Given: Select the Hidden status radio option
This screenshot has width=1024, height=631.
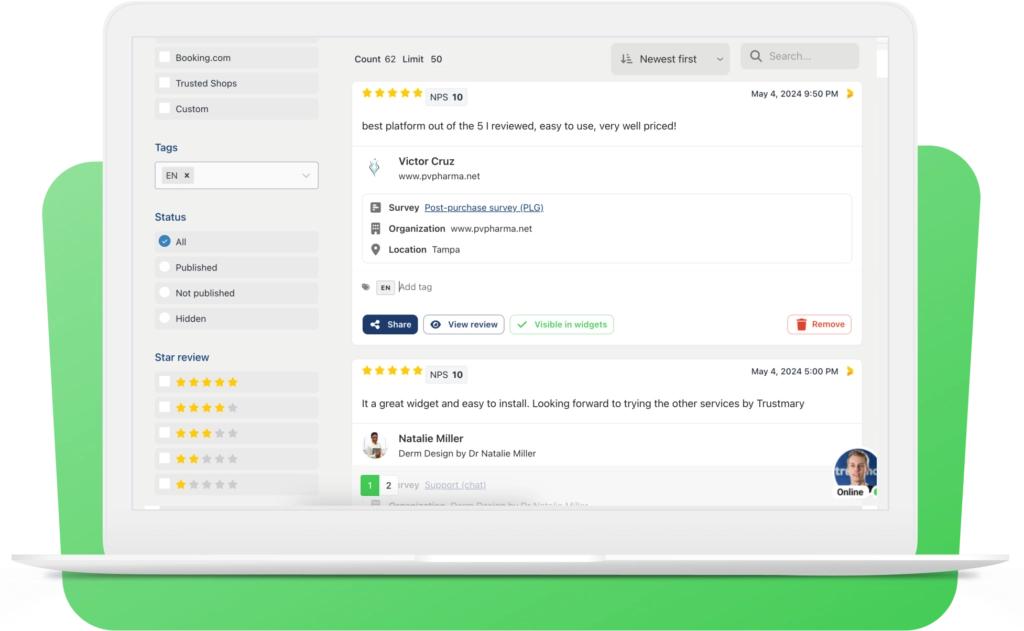Looking at the screenshot, I should coord(165,318).
